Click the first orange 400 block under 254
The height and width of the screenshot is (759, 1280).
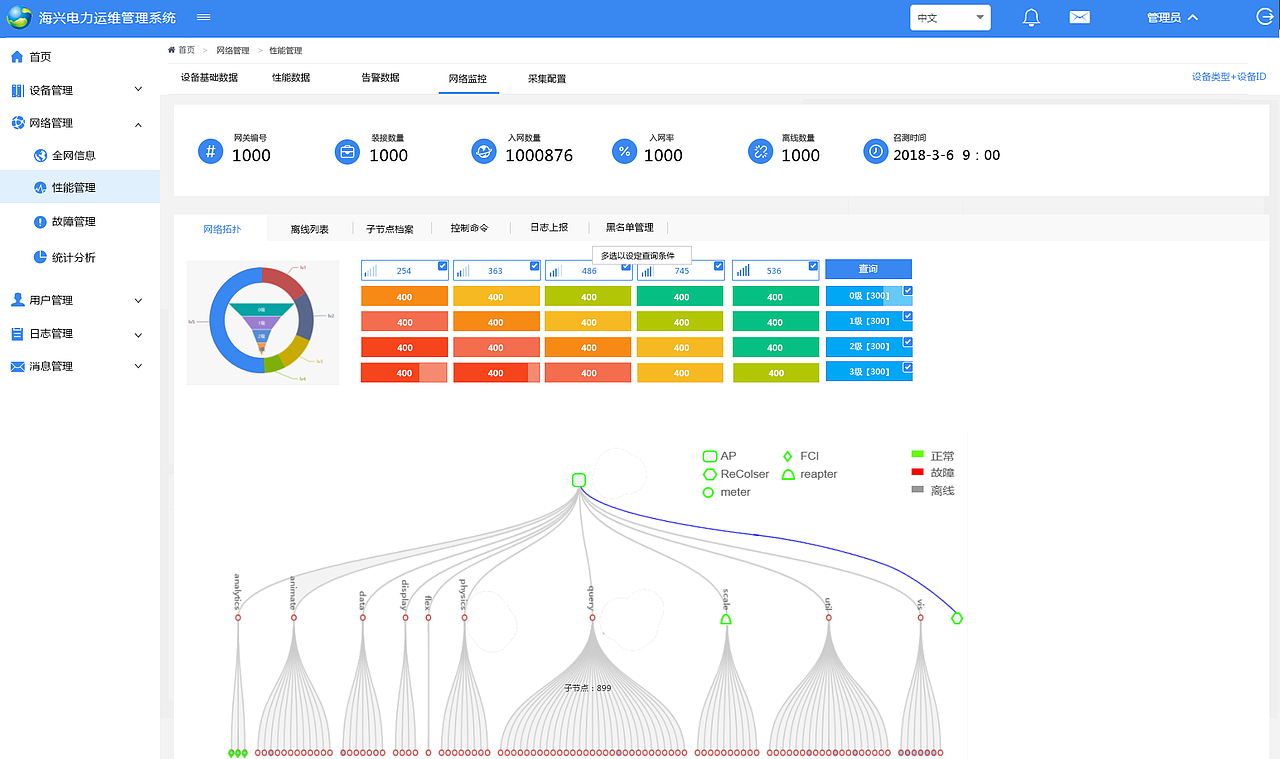(x=404, y=297)
